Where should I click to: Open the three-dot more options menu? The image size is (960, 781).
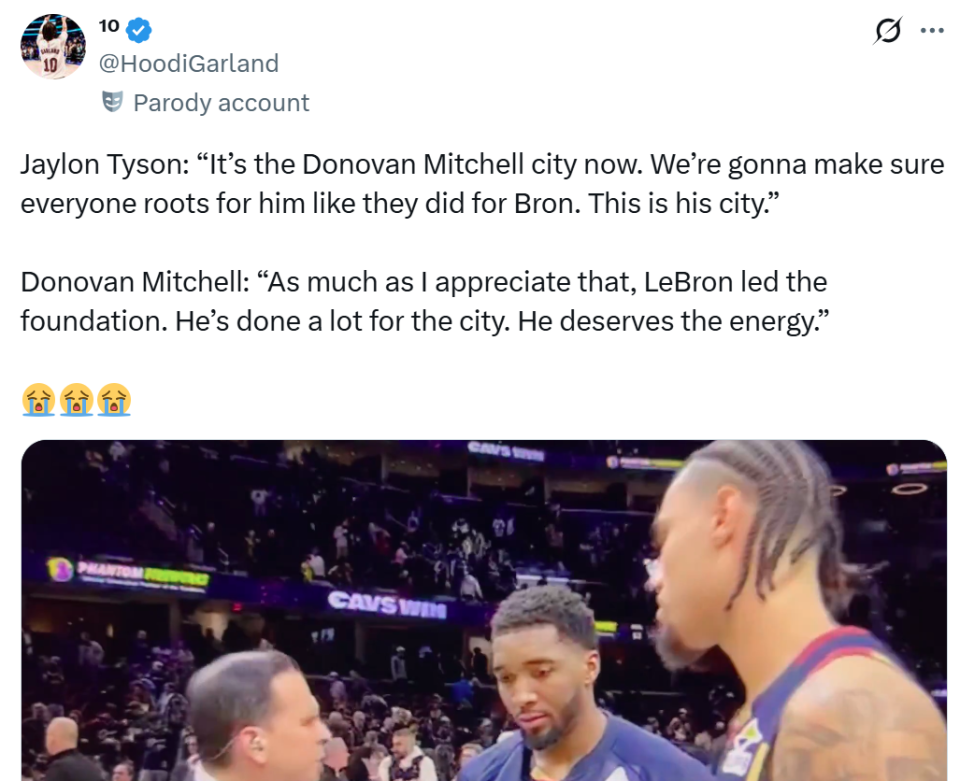(932, 31)
